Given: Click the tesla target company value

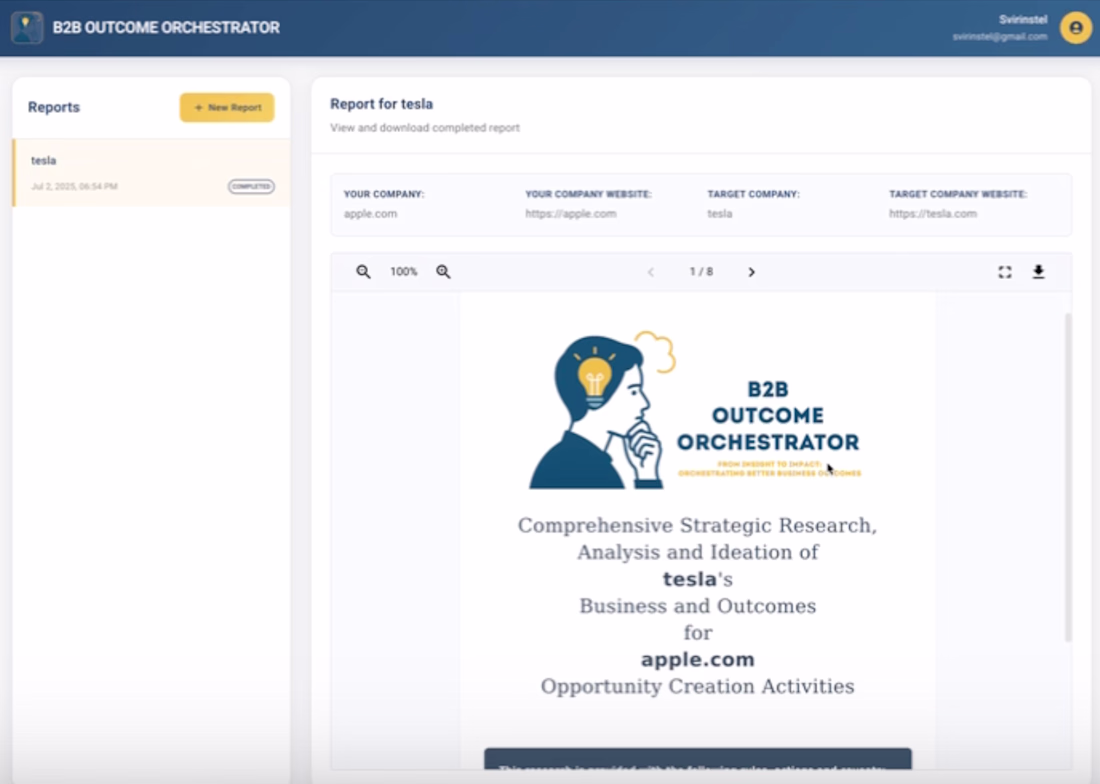Looking at the screenshot, I should (720, 214).
